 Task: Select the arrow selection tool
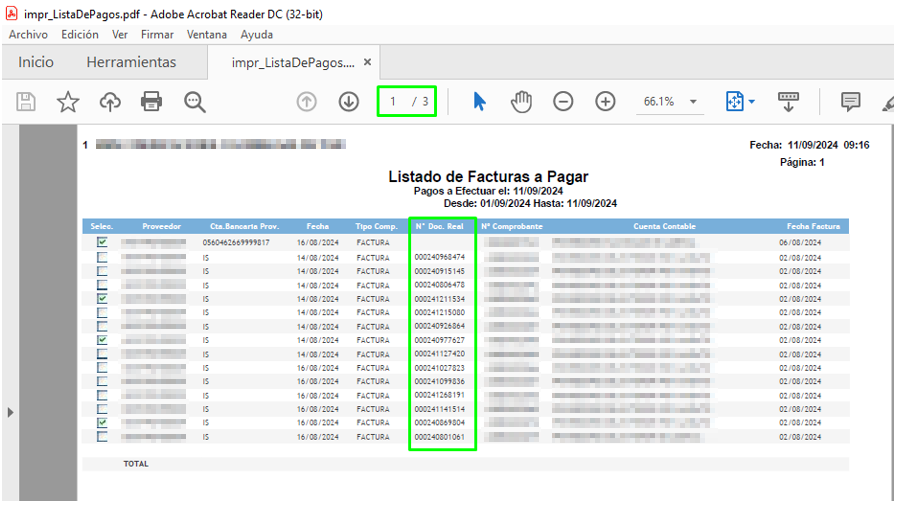[x=479, y=102]
